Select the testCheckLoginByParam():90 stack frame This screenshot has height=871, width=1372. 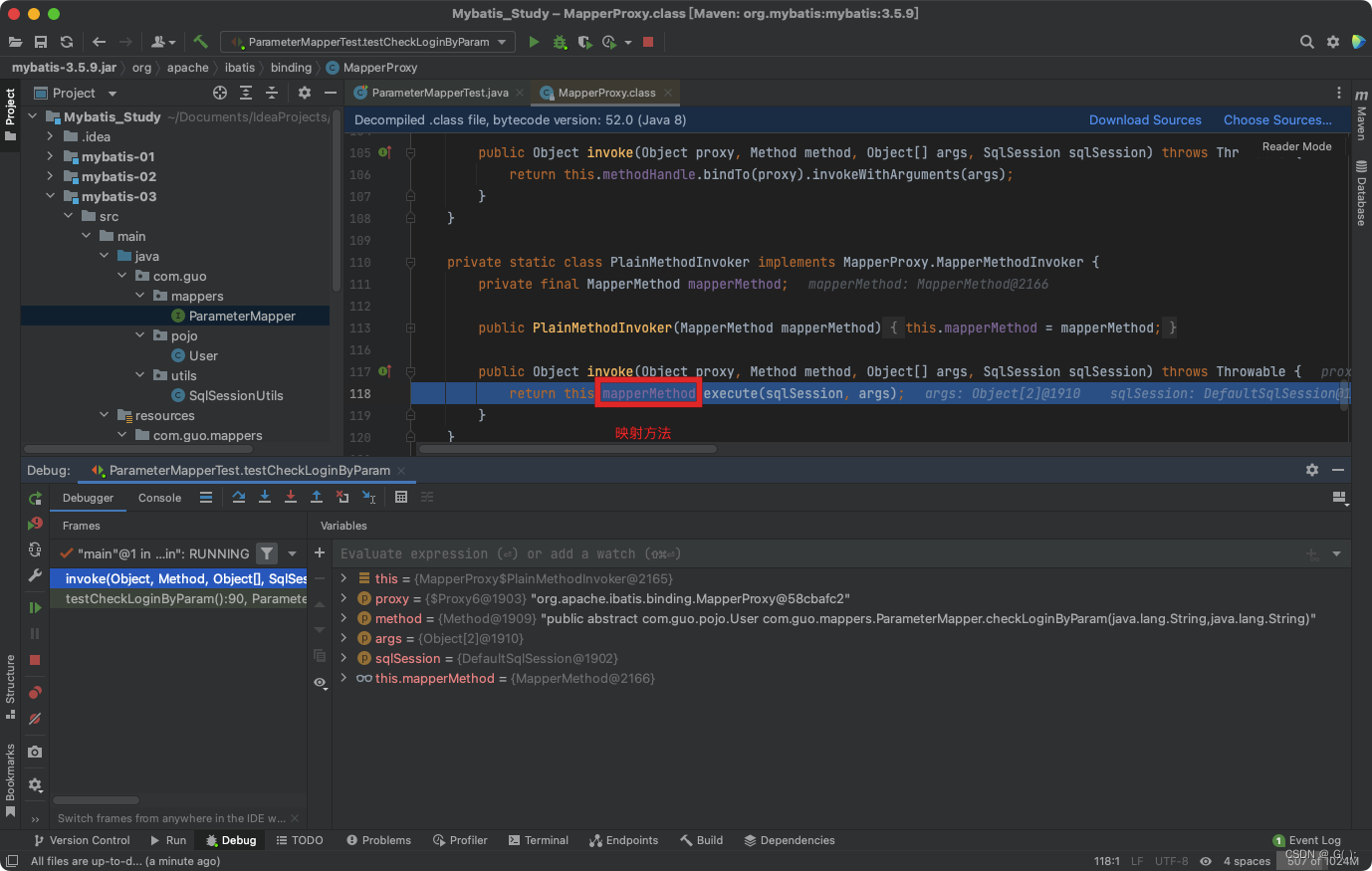click(179, 598)
